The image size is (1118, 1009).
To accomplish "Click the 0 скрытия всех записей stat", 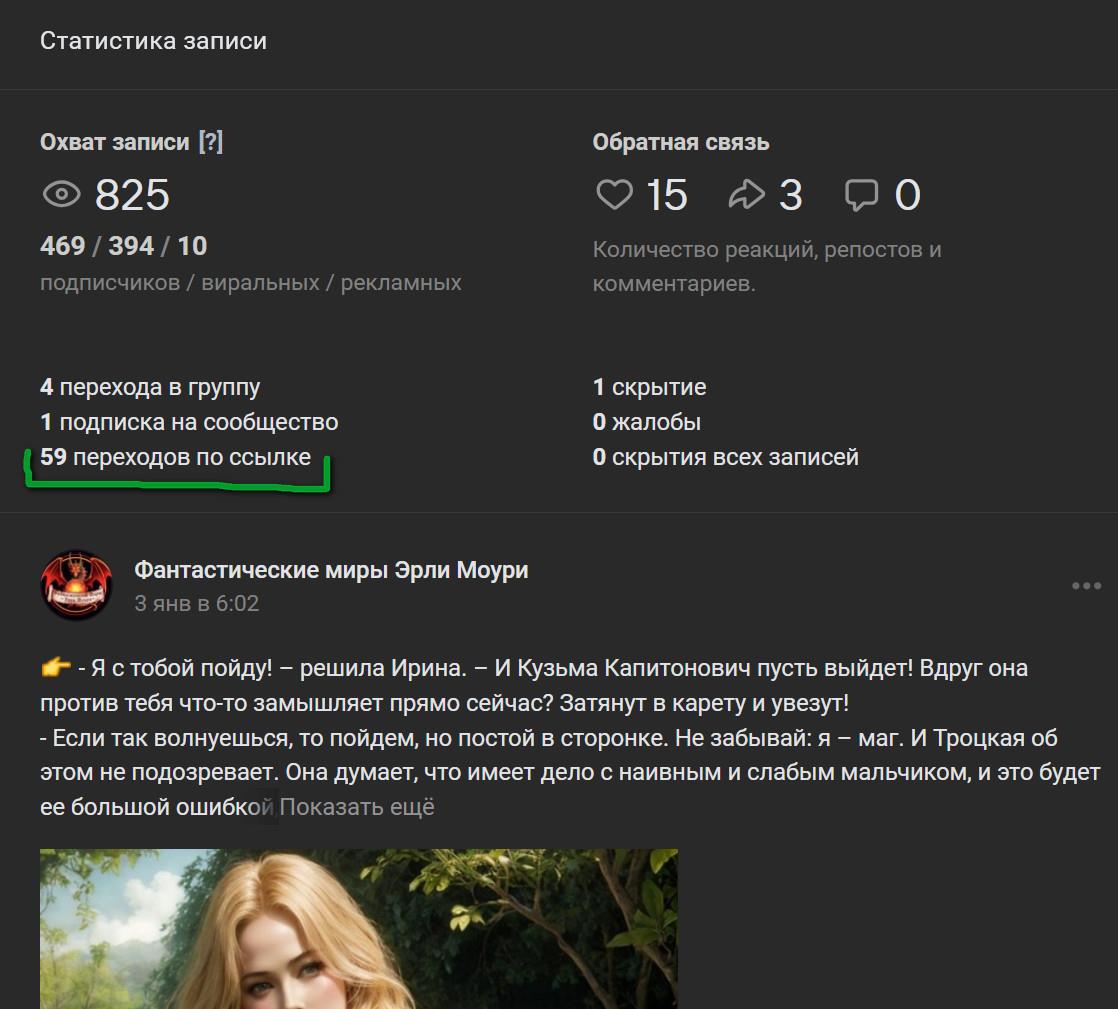I will (725, 458).
